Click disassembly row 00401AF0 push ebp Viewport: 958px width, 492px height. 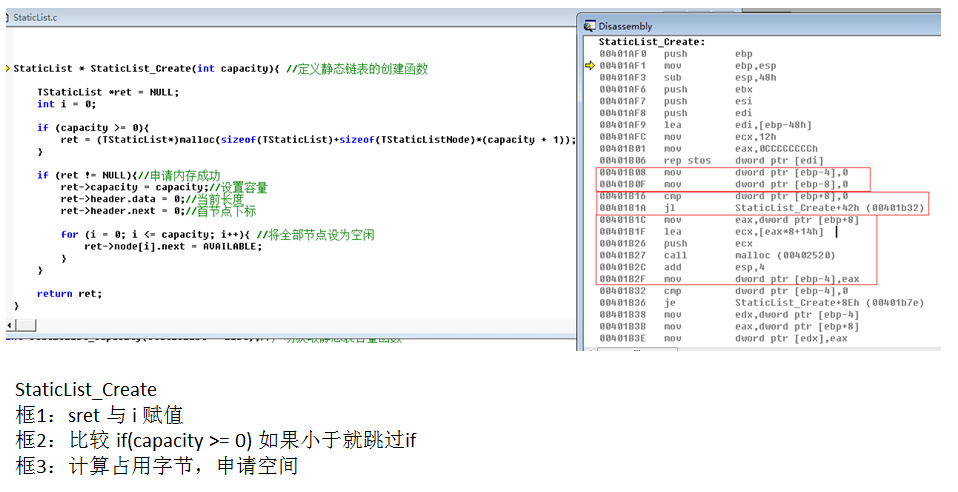676,54
